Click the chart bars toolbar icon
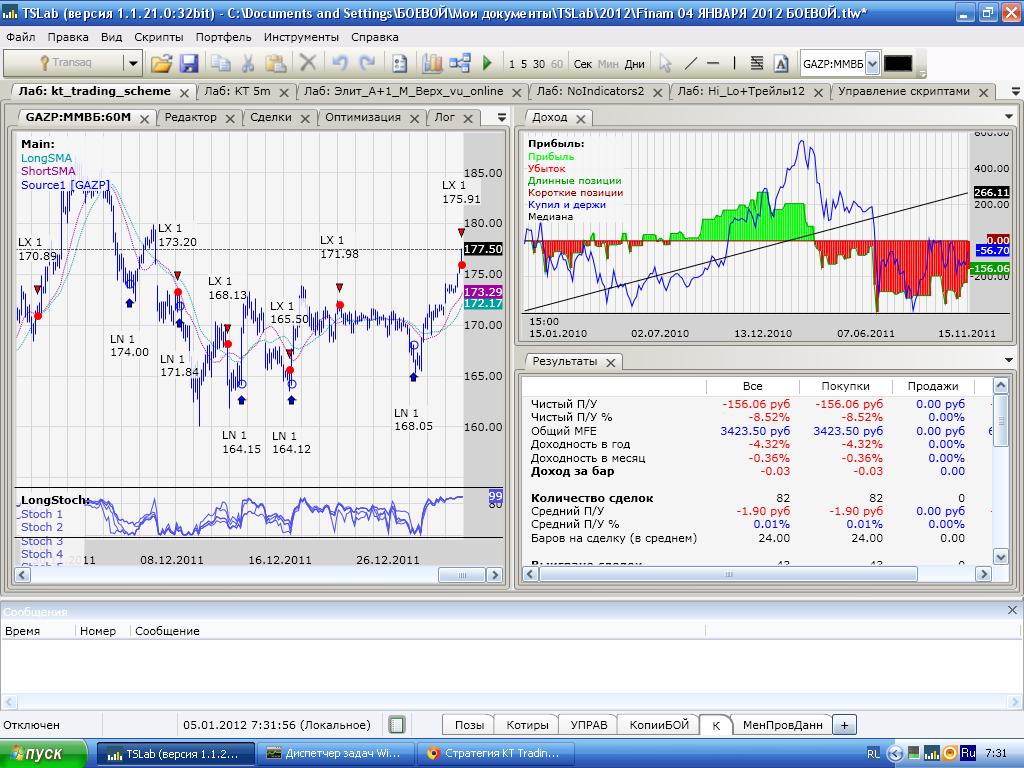Viewport: 1024px width, 768px height. click(432, 64)
